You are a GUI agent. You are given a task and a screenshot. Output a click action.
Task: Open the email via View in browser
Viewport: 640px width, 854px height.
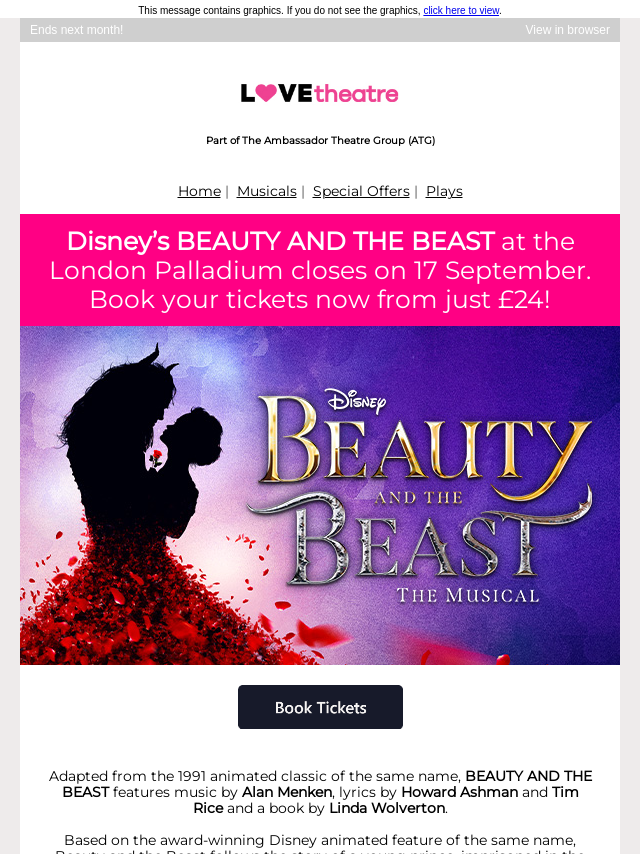(567, 30)
